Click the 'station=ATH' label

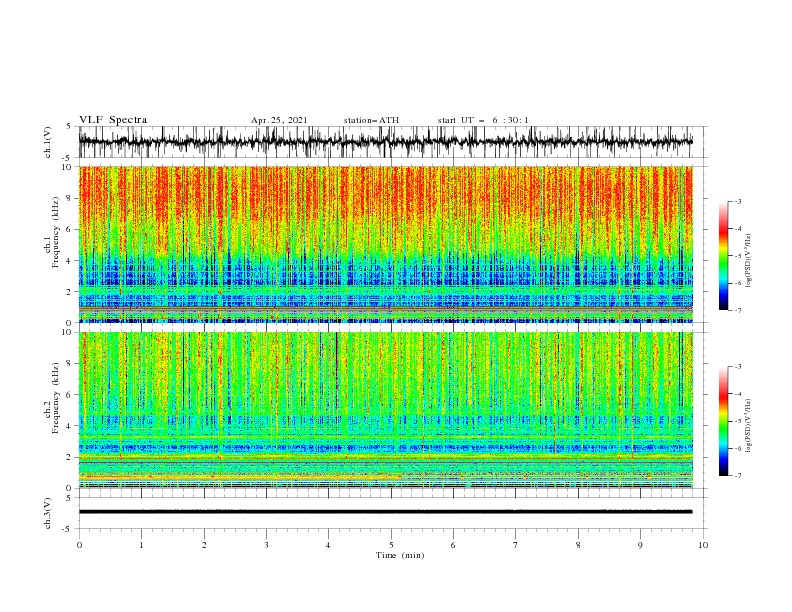point(371,120)
